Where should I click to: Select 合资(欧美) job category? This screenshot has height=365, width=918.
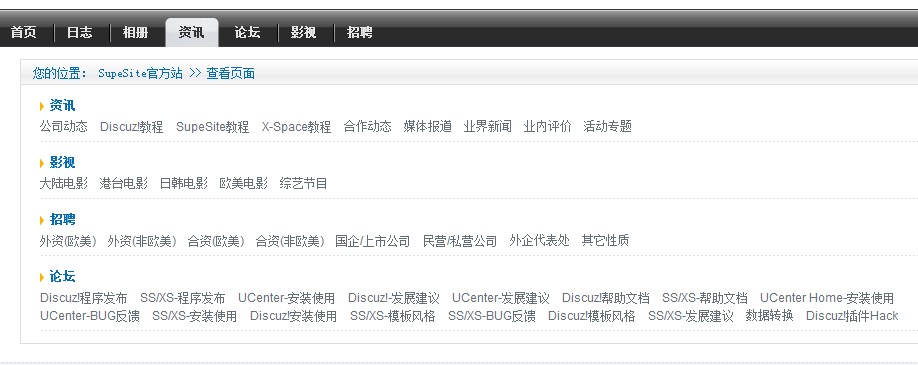215,240
